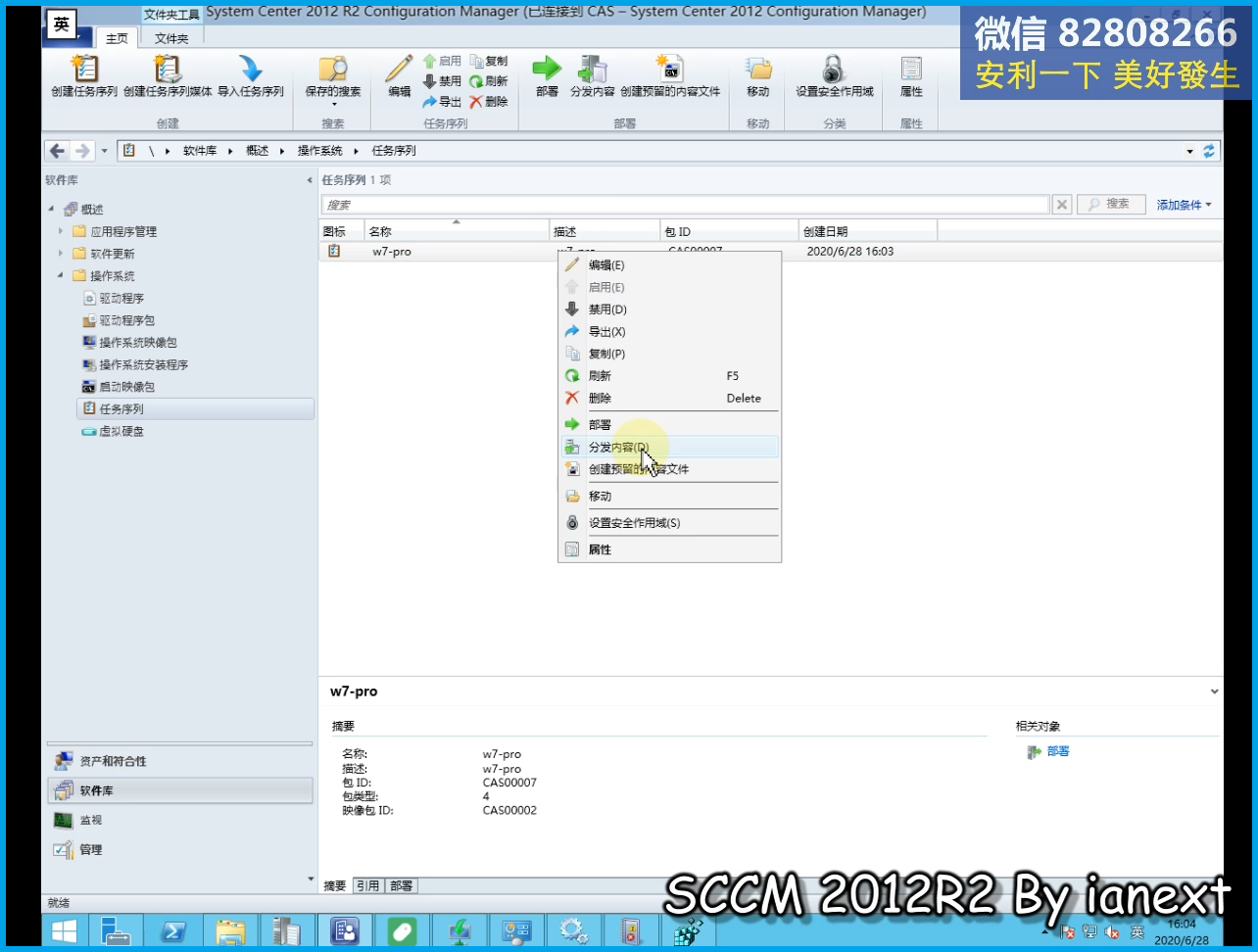This screenshot has height=952, width=1258.
Task: Choose Export (导出(X)) in context menu
Action: coord(669,332)
